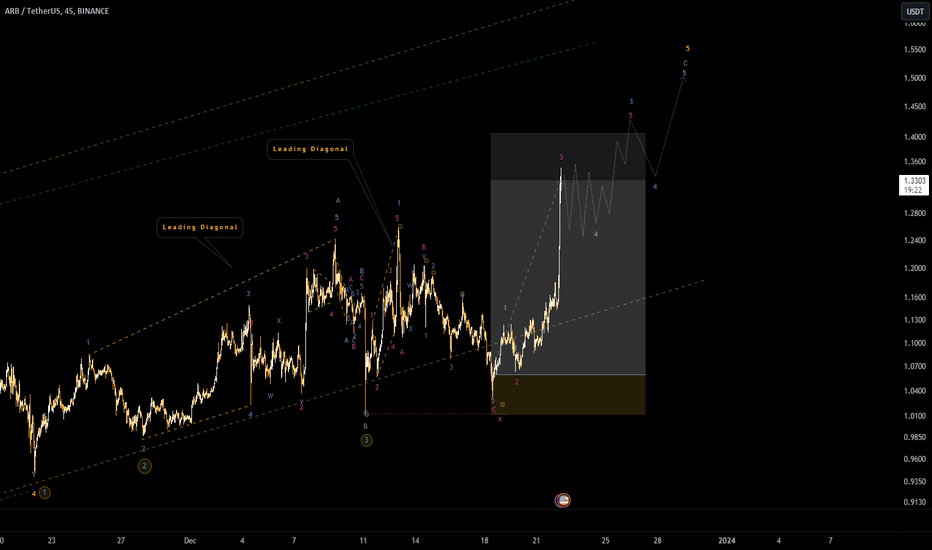Click the 1.0700 price axis label
The width and height of the screenshot is (932, 550).
915,367
